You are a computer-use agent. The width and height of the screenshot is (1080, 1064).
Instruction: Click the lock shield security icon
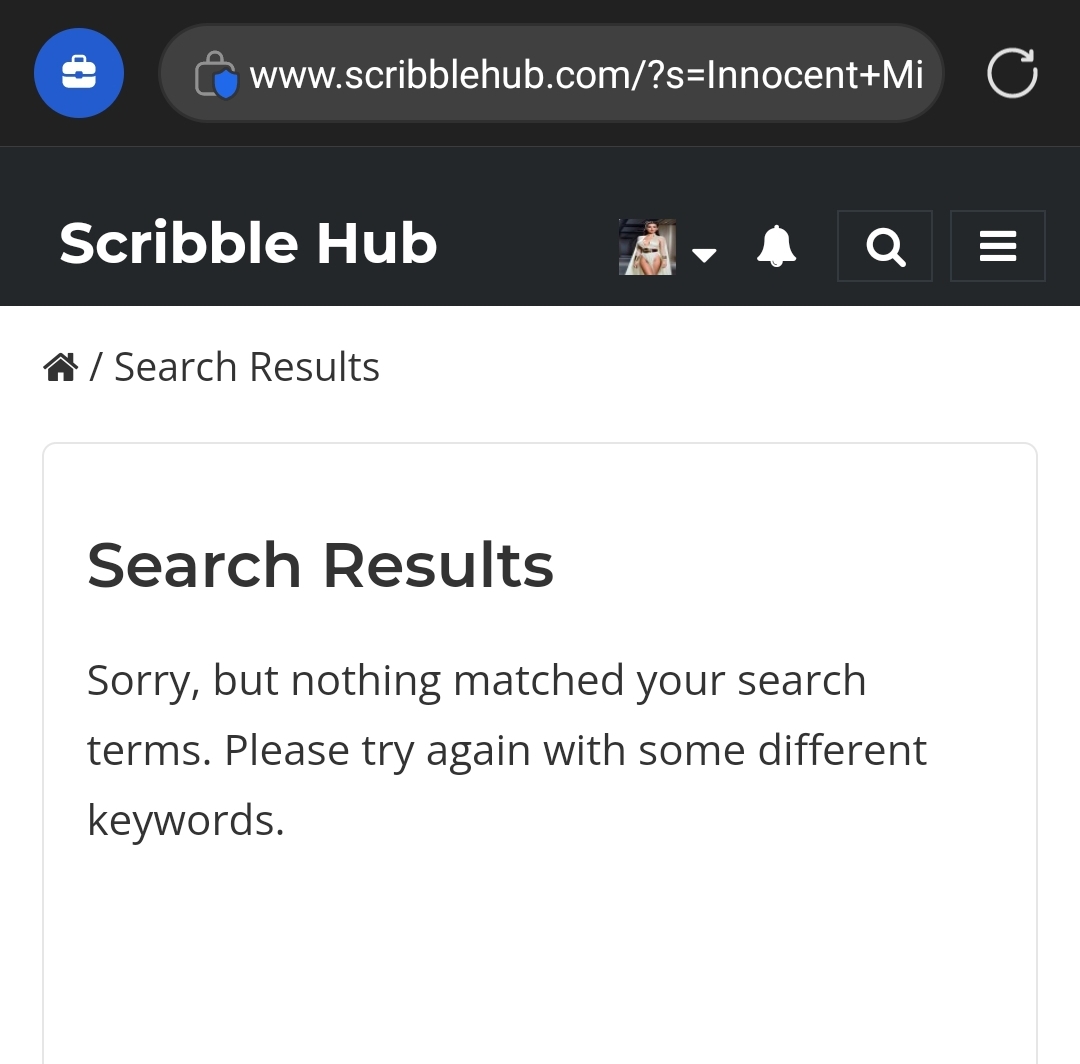(x=216, y=75)
